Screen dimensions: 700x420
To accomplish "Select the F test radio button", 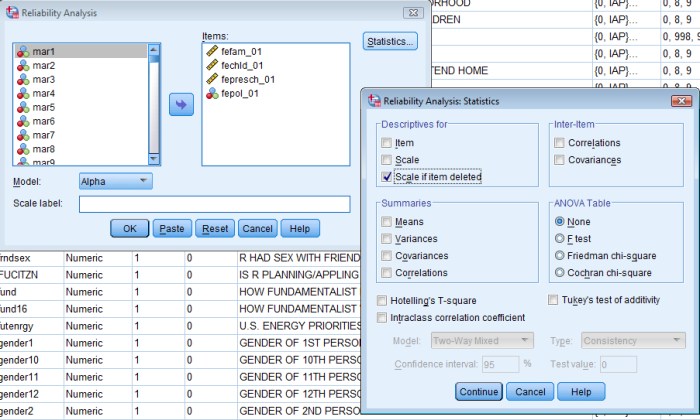I will 559,239.
